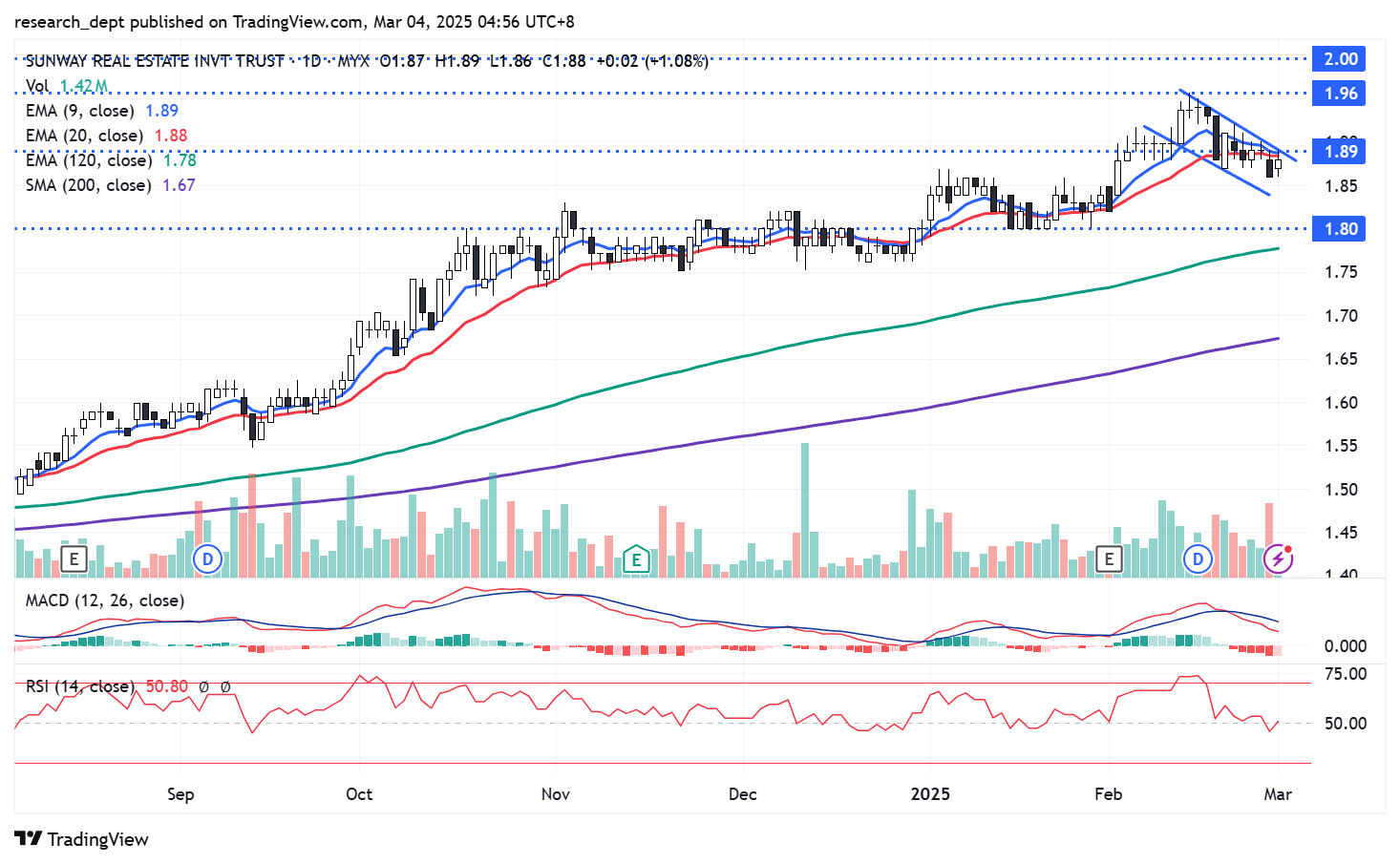1400x864 pixels.
Task: Click the 1.60 price axis value
Action: [x=1341, y=403]
